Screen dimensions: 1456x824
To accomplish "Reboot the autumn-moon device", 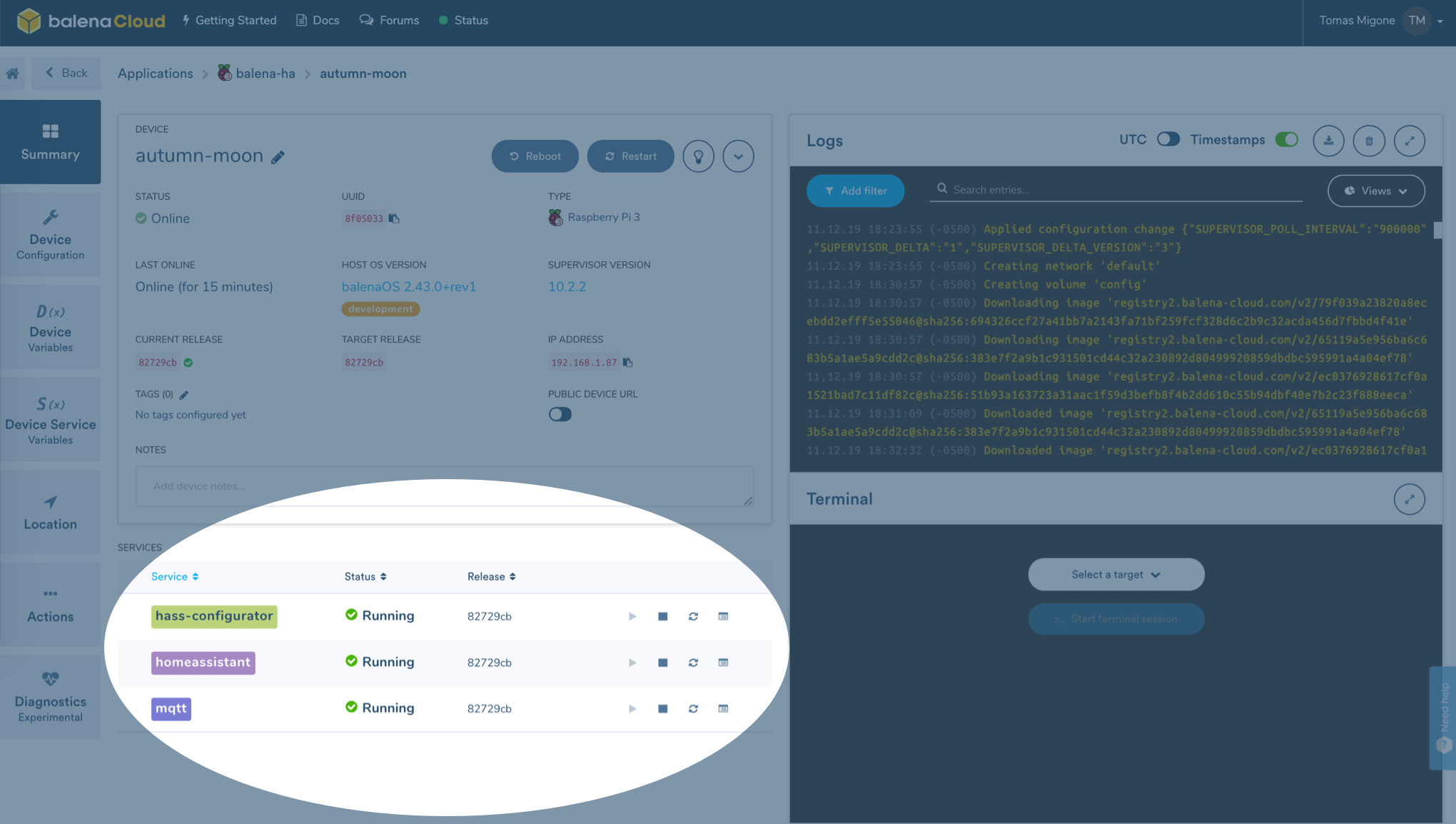I will [x=535, y=156].
